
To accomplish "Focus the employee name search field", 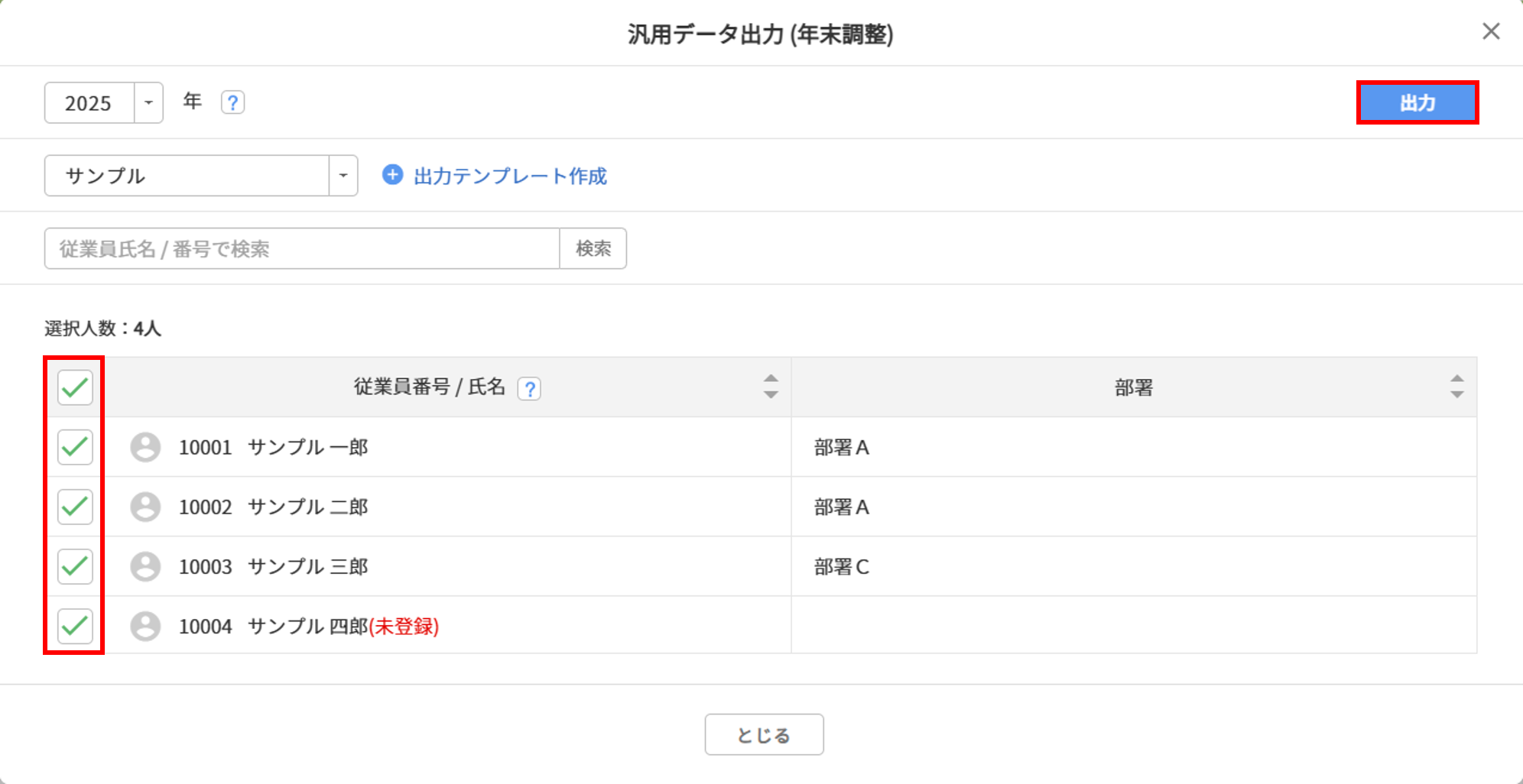I will (x=302, y=248).
